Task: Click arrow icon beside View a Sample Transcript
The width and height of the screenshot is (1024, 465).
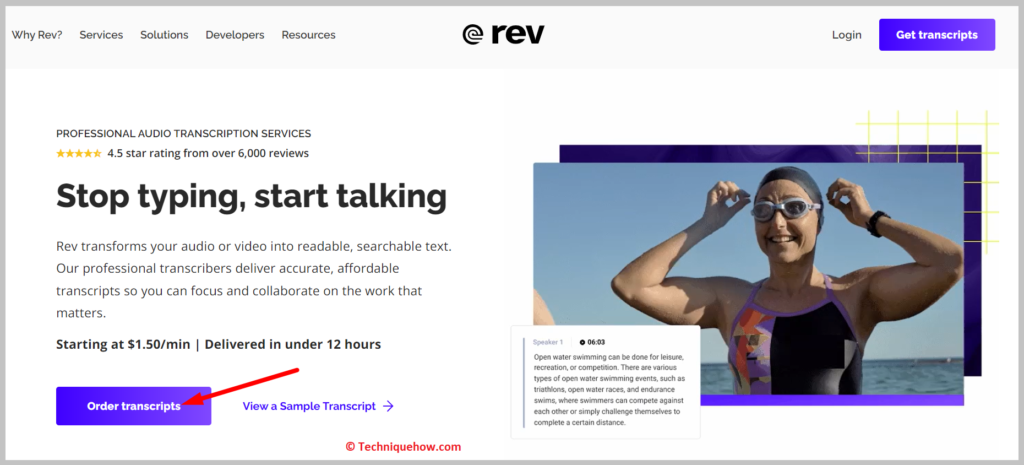Action: [389, 406]
